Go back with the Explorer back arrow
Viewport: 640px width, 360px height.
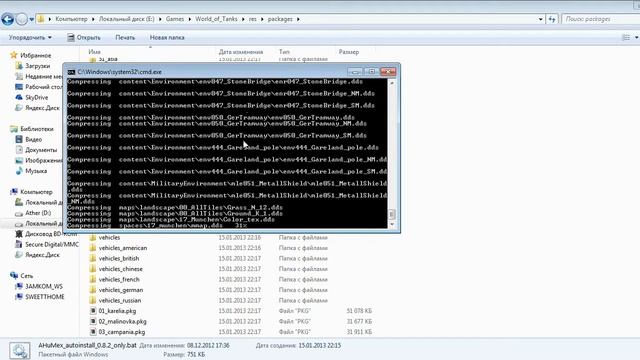(8, 19)
